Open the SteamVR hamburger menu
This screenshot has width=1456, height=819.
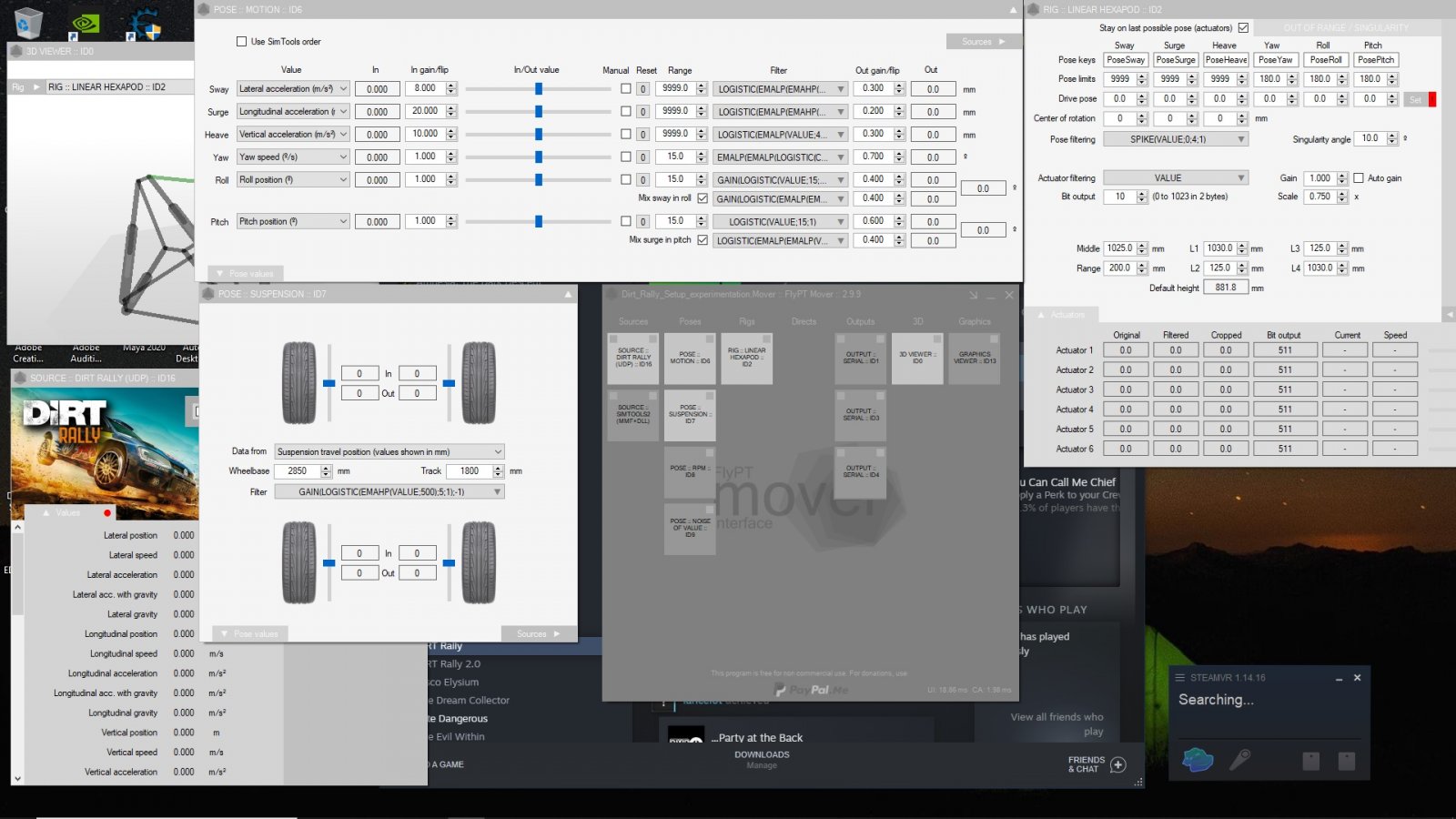point(1179,678)
